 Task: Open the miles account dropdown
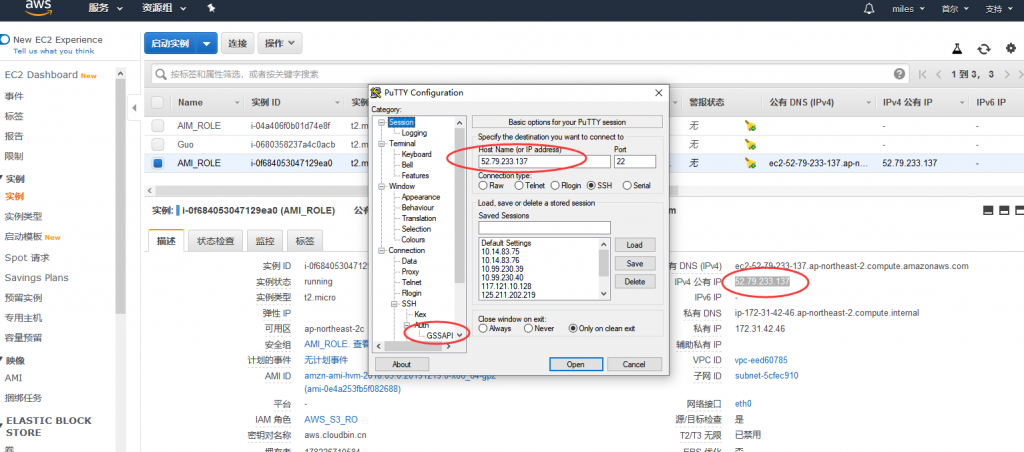point(908,8)
